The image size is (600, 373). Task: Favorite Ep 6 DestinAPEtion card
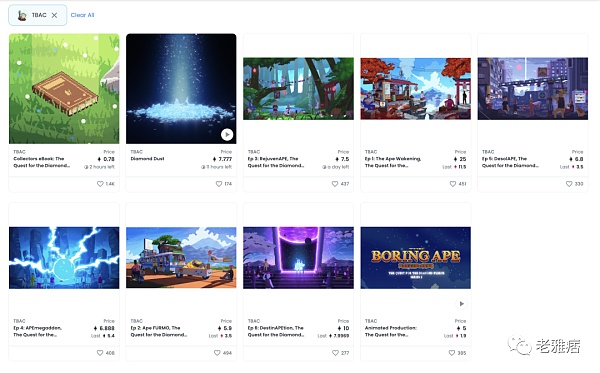(x=335, y=353)
